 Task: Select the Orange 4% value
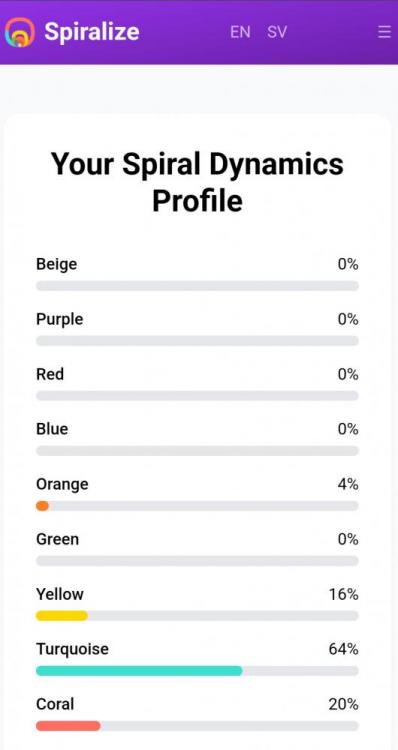click(x=348, y=484)
